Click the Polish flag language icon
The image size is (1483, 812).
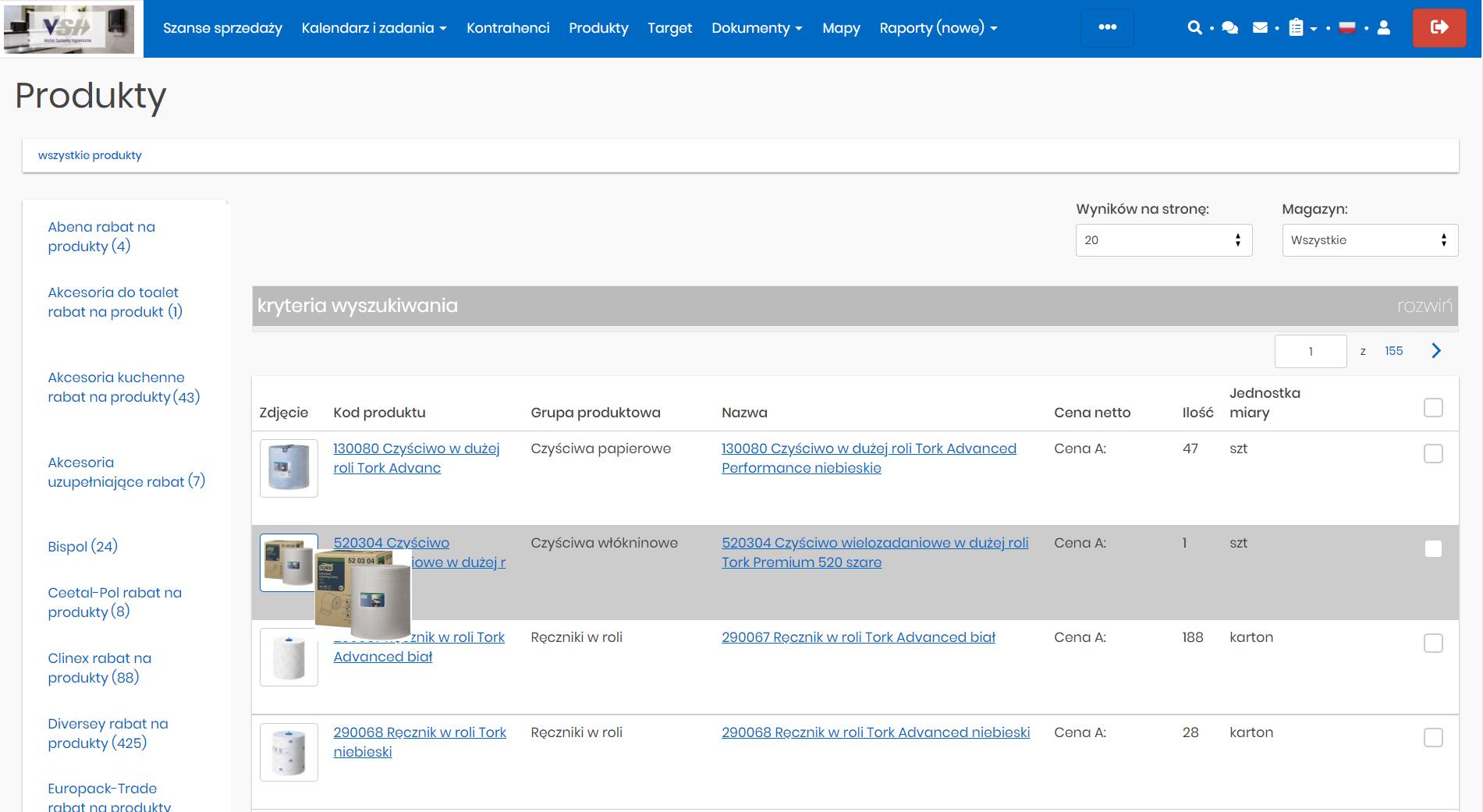tap(1346, 28)
